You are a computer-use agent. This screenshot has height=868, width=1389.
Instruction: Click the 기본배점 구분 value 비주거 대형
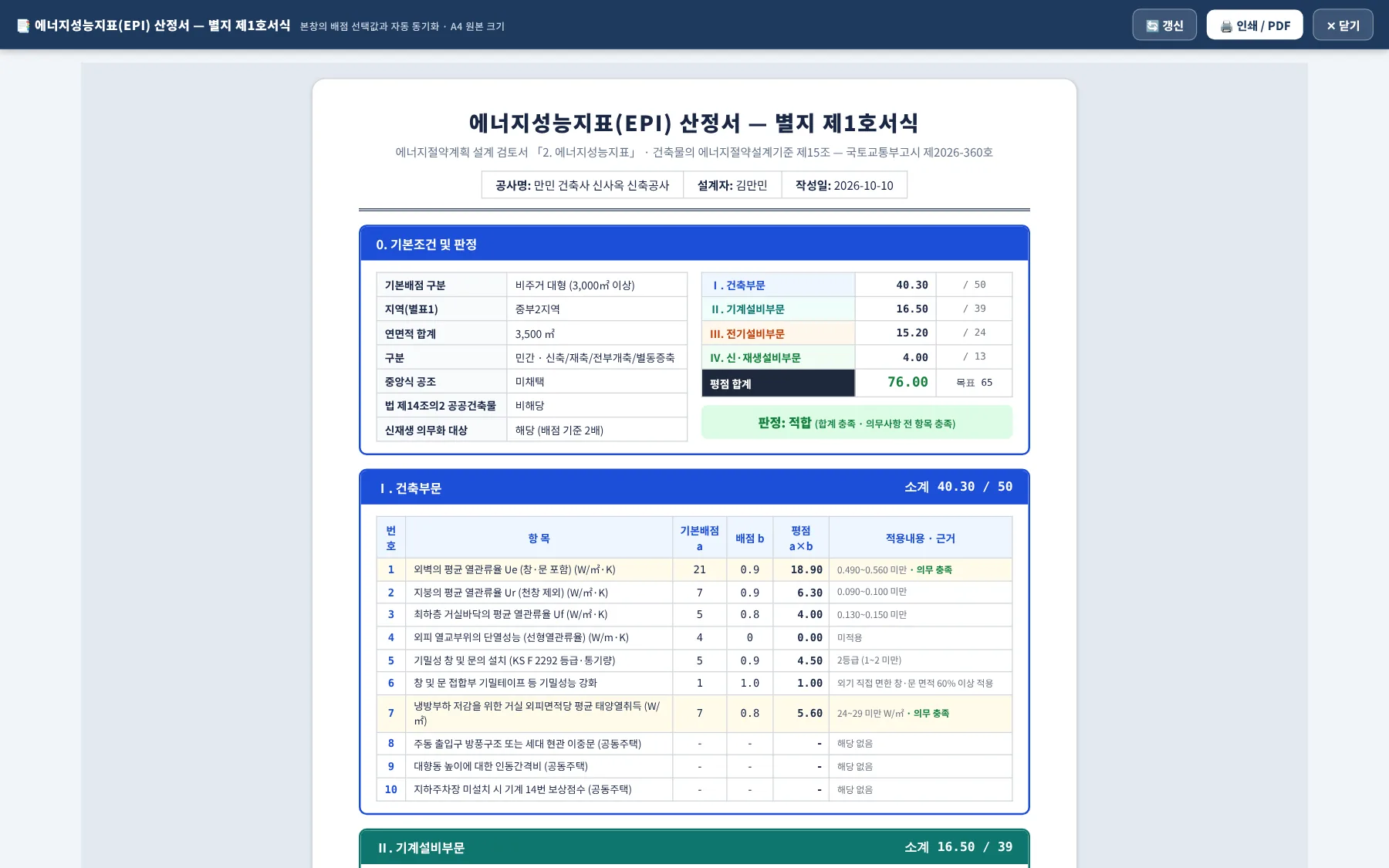pyautogui.click(x=596, y=285)
